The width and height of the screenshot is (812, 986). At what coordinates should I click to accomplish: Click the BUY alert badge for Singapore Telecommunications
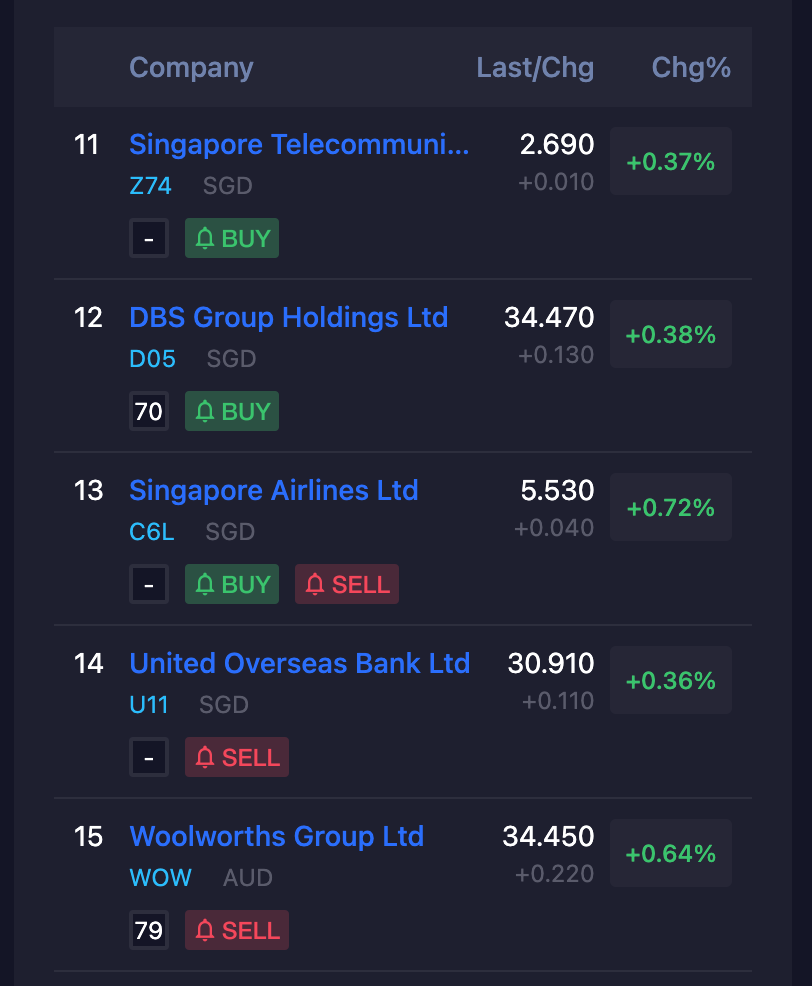[231, 238]
